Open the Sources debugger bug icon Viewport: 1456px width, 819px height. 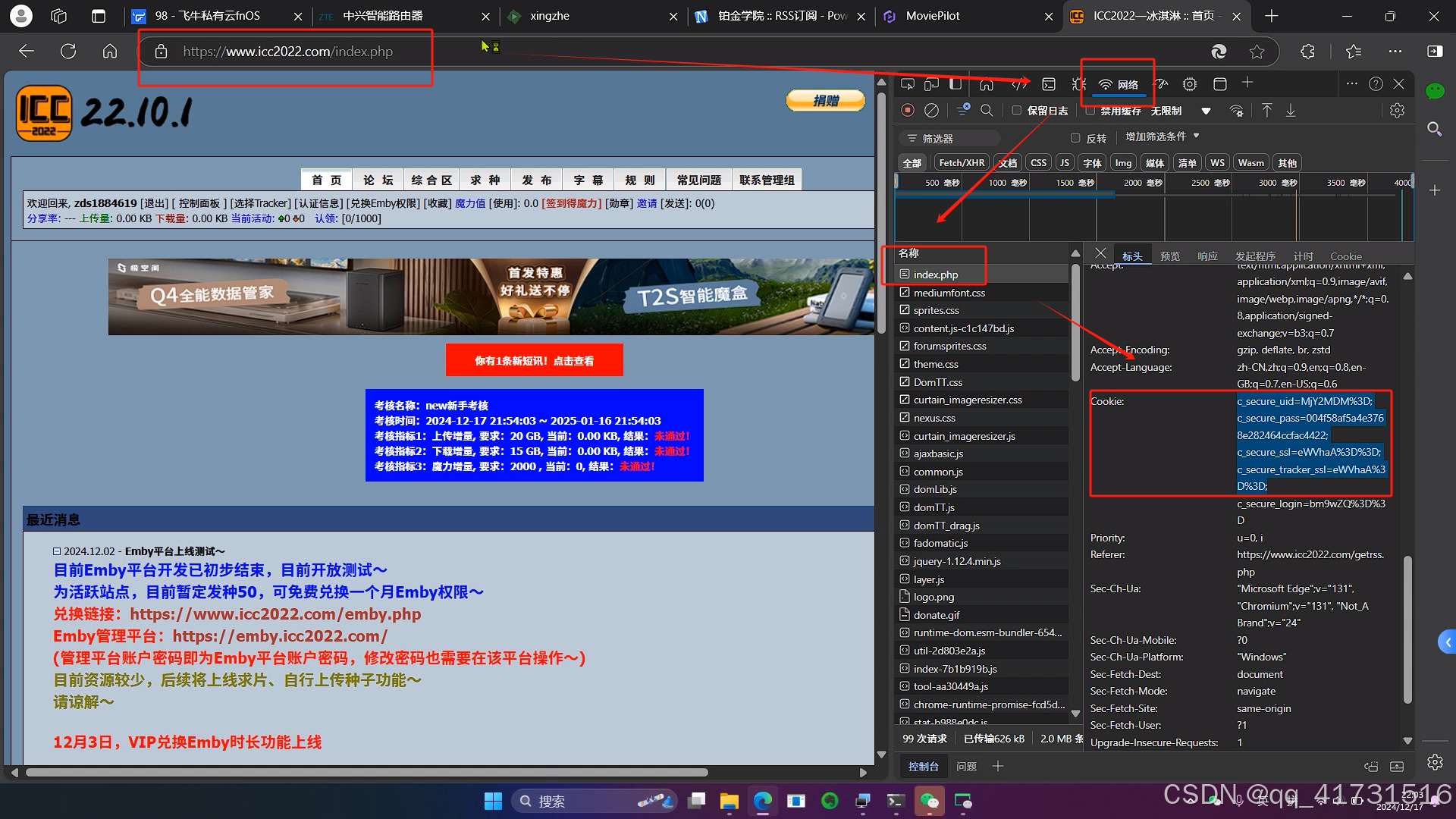pyautogui.click(x=1078, y=84)
